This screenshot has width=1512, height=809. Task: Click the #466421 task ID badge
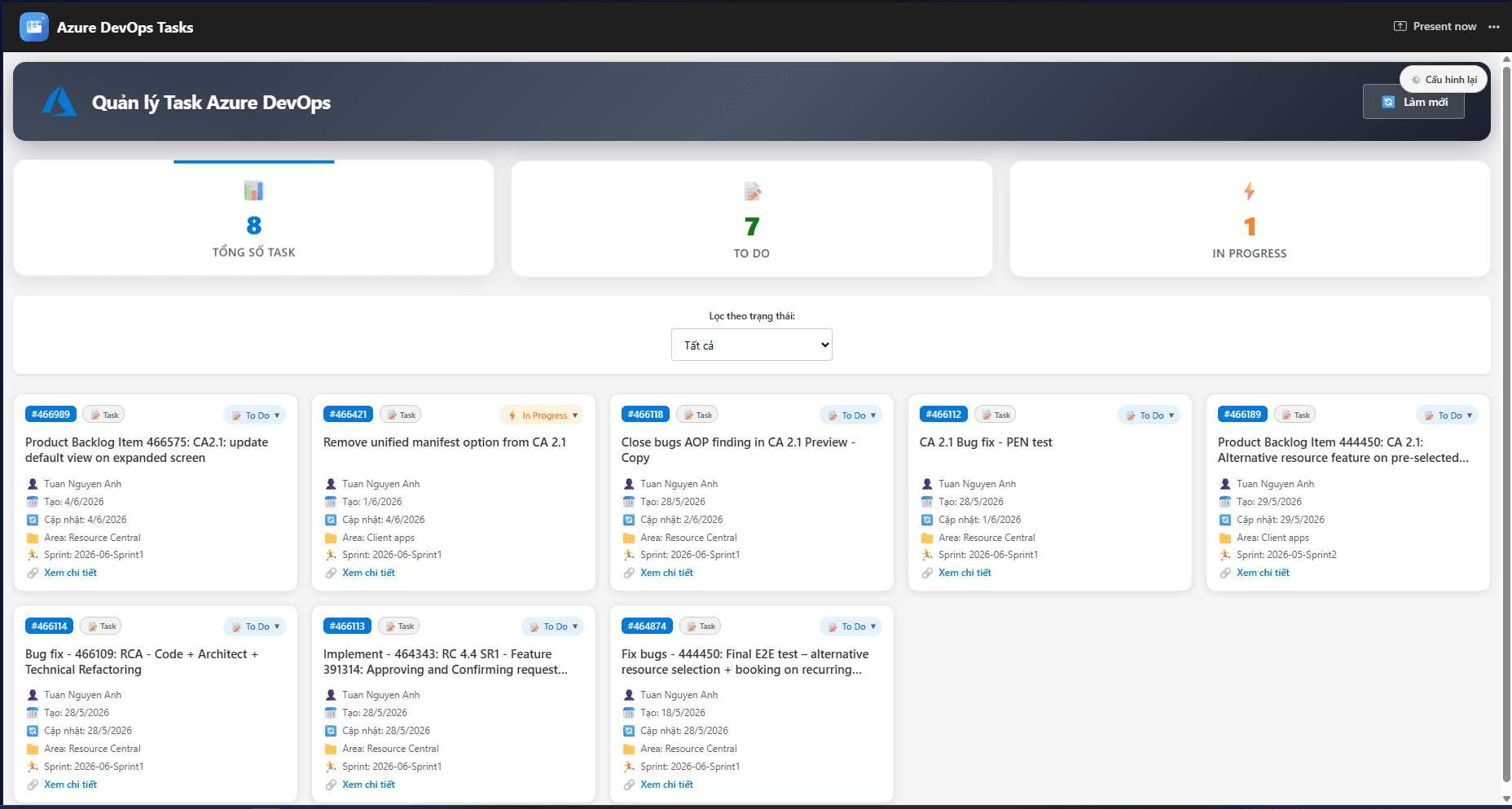349,414
